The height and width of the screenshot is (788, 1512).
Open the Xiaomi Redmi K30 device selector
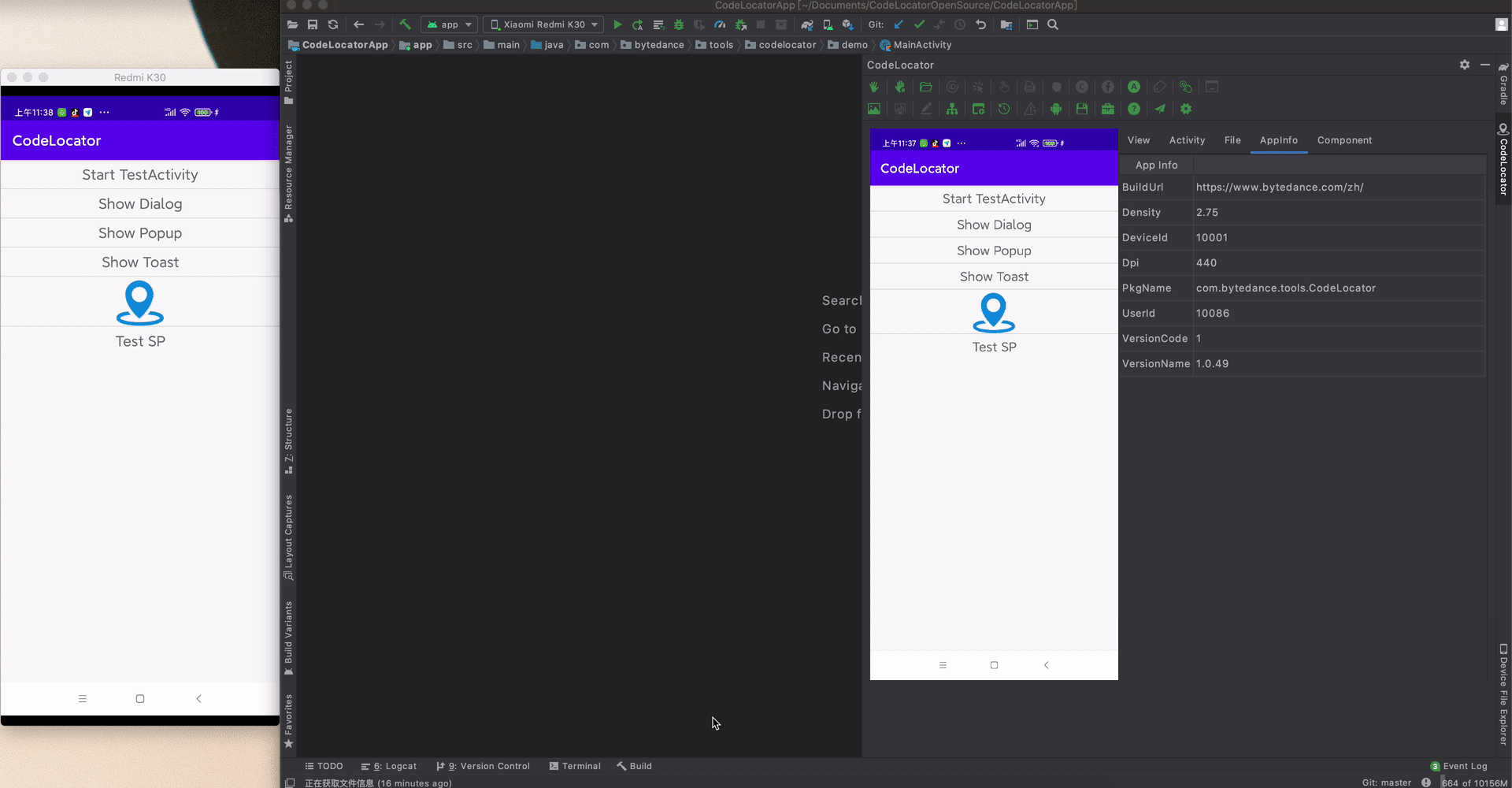coord(543,24)
